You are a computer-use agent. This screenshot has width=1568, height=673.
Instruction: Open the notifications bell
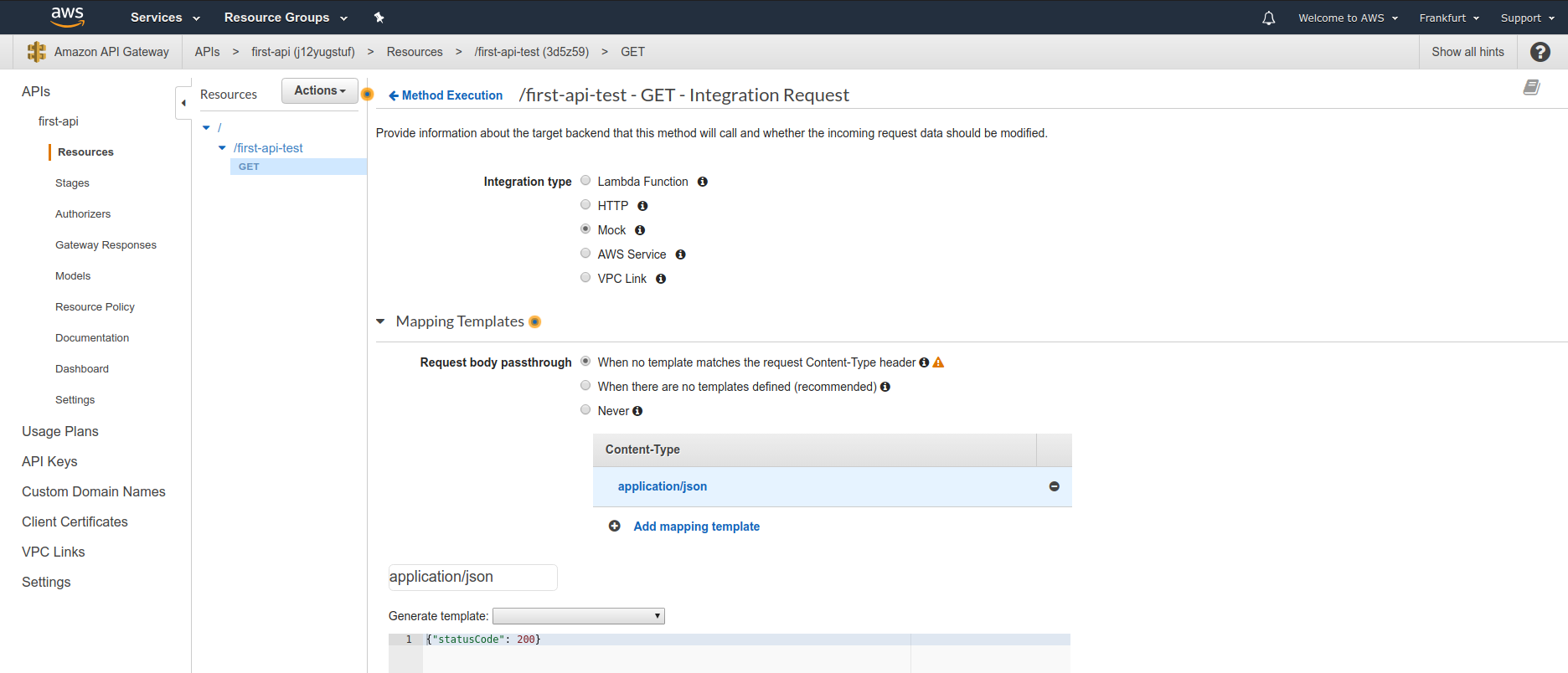pyautogui.click(x=1269, y=18)
